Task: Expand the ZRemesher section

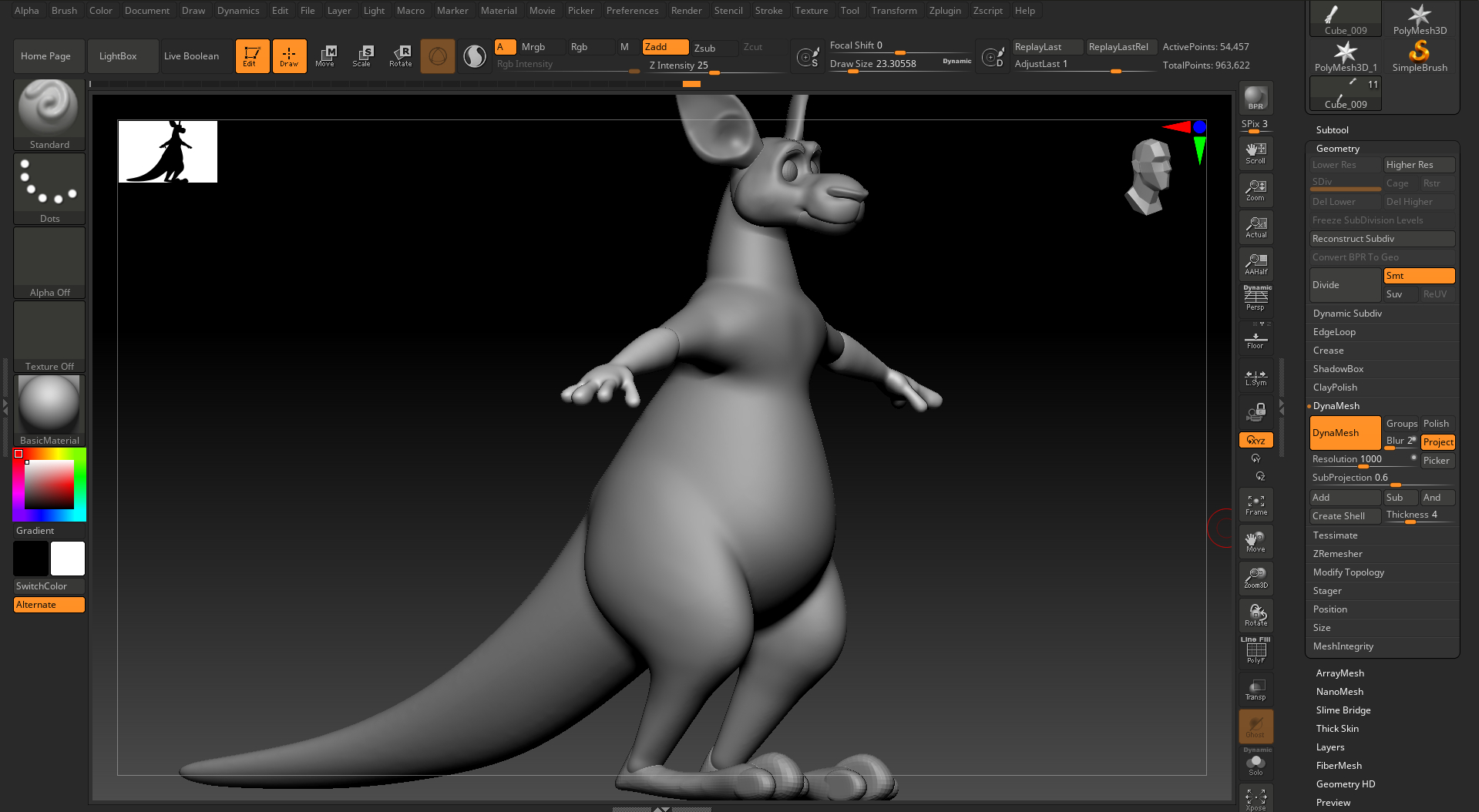Action: pyautogui.click(x=1337, y=554)
